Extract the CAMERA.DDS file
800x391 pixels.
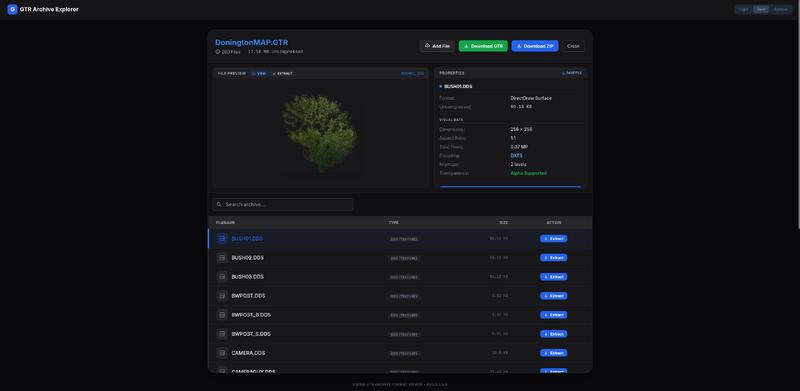tap(554, 353)
